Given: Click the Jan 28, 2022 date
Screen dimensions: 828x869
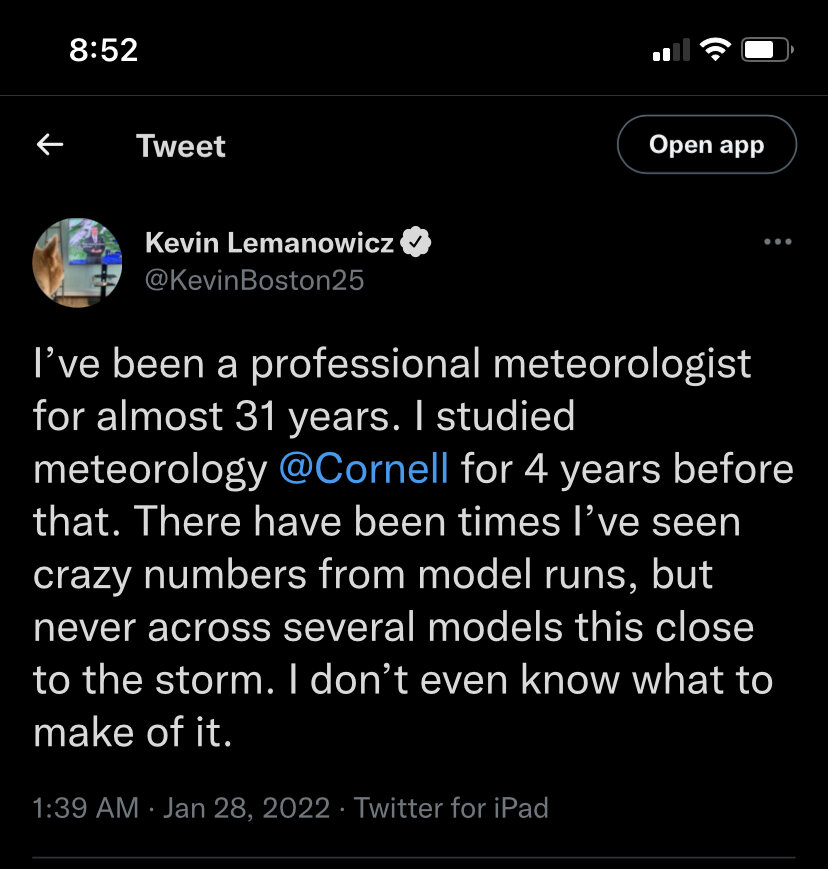Looking at the screenshot, I should coord(247,807).
